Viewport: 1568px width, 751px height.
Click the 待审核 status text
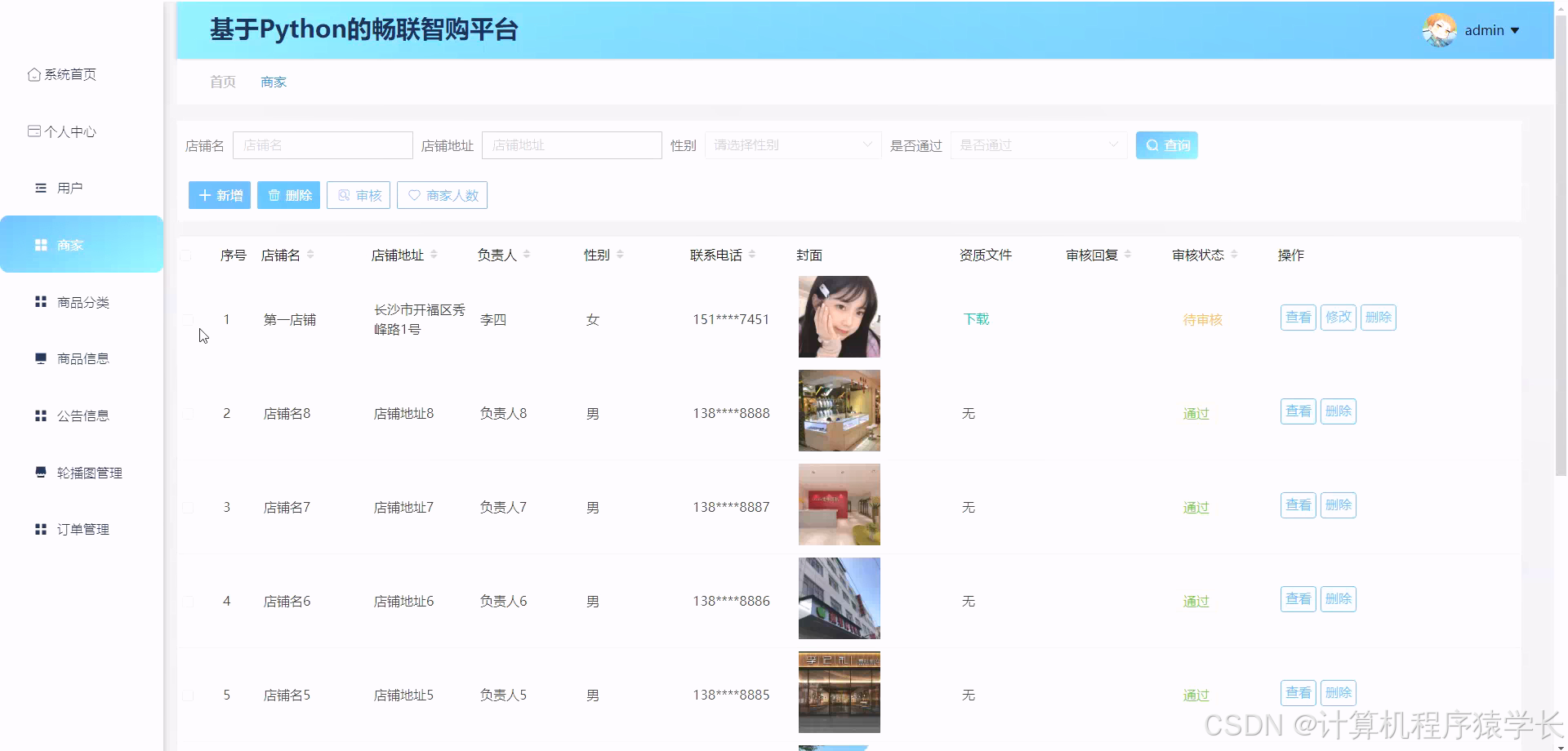pyautogui.click(x=1202, y=320)
